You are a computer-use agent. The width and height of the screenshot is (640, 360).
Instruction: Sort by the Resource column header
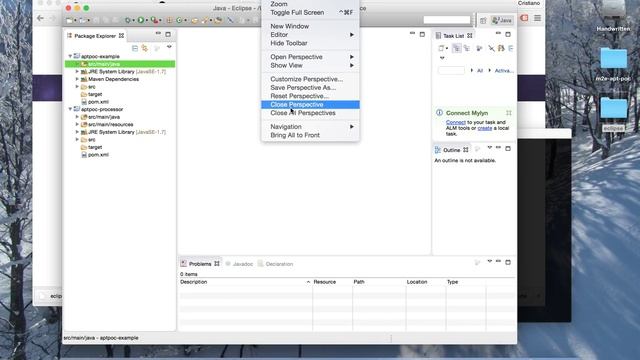point(332,282)
